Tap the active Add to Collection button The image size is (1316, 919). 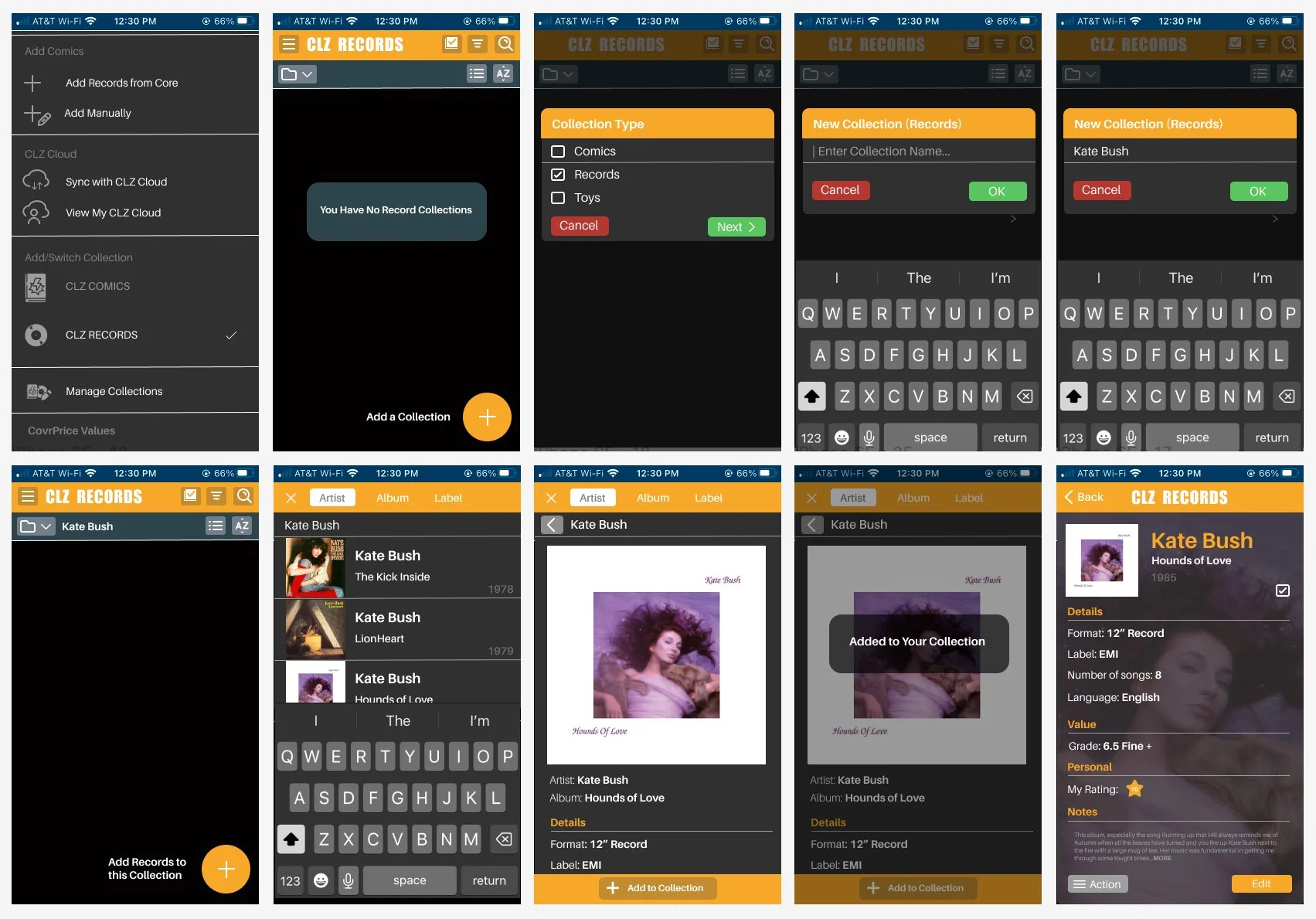[x=658, y=888]
